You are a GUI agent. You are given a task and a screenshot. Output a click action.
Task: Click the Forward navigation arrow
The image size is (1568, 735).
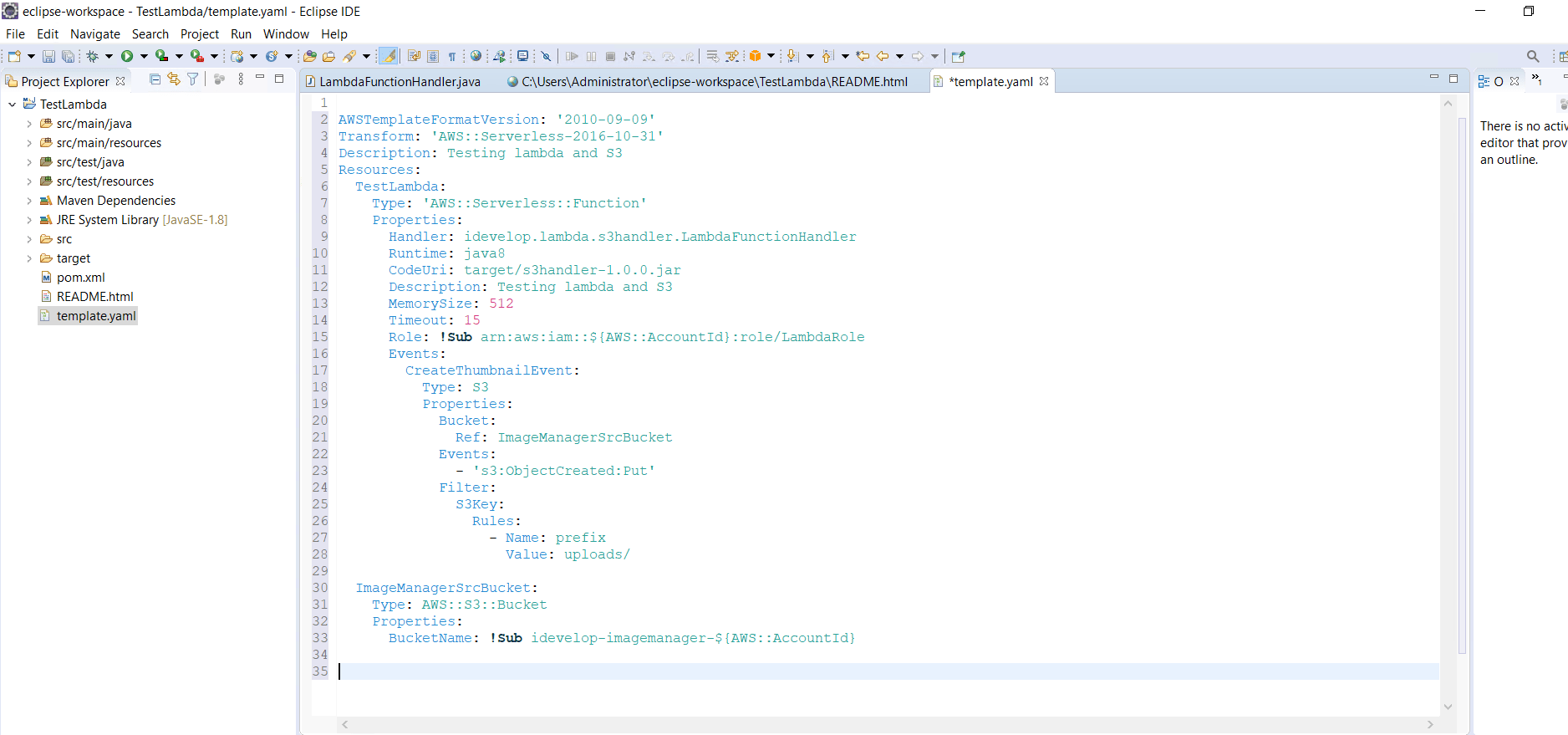(918, 56)
